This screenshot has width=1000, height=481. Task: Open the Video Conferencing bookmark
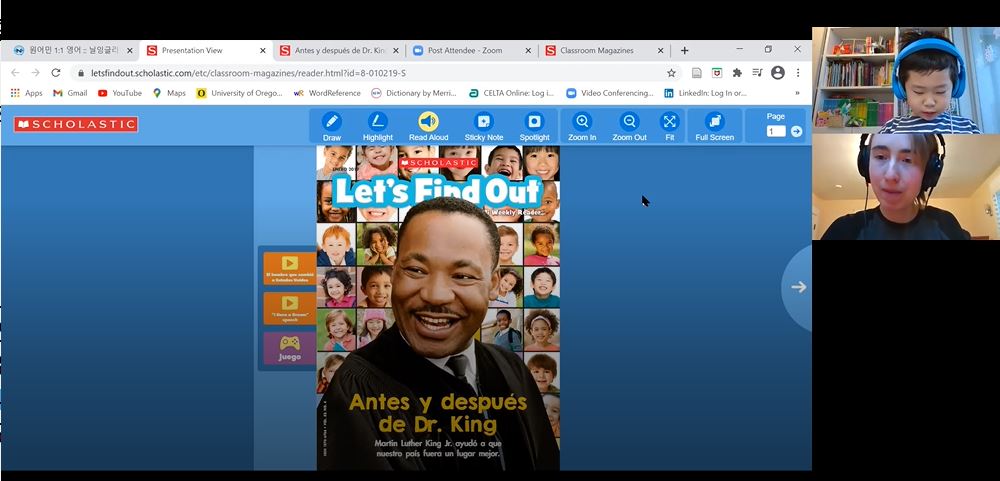[x=610, y=93]
